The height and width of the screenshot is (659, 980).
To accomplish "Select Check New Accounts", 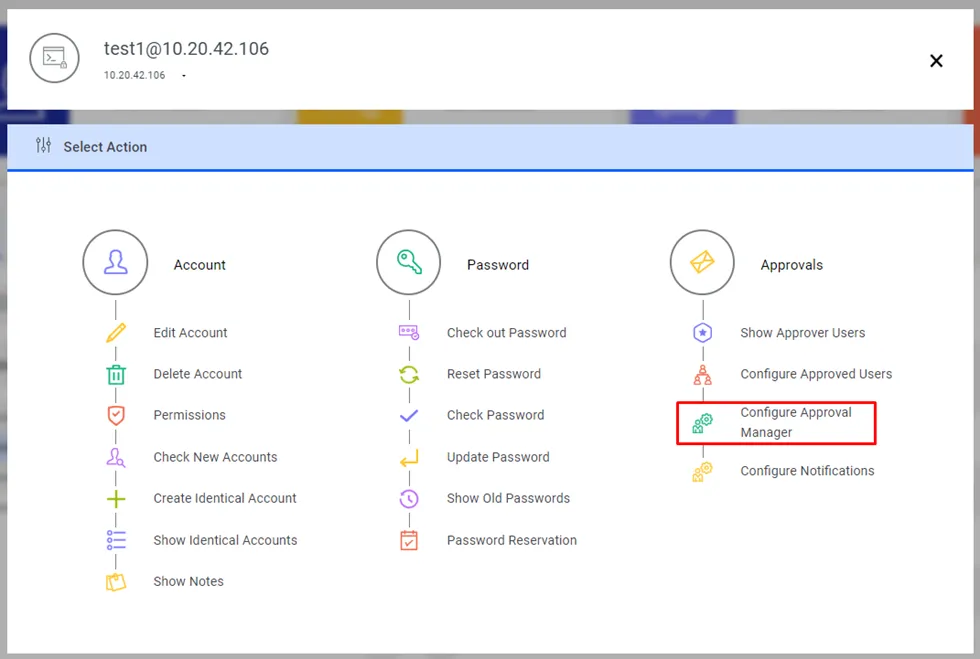I will [x=215, y=457].
